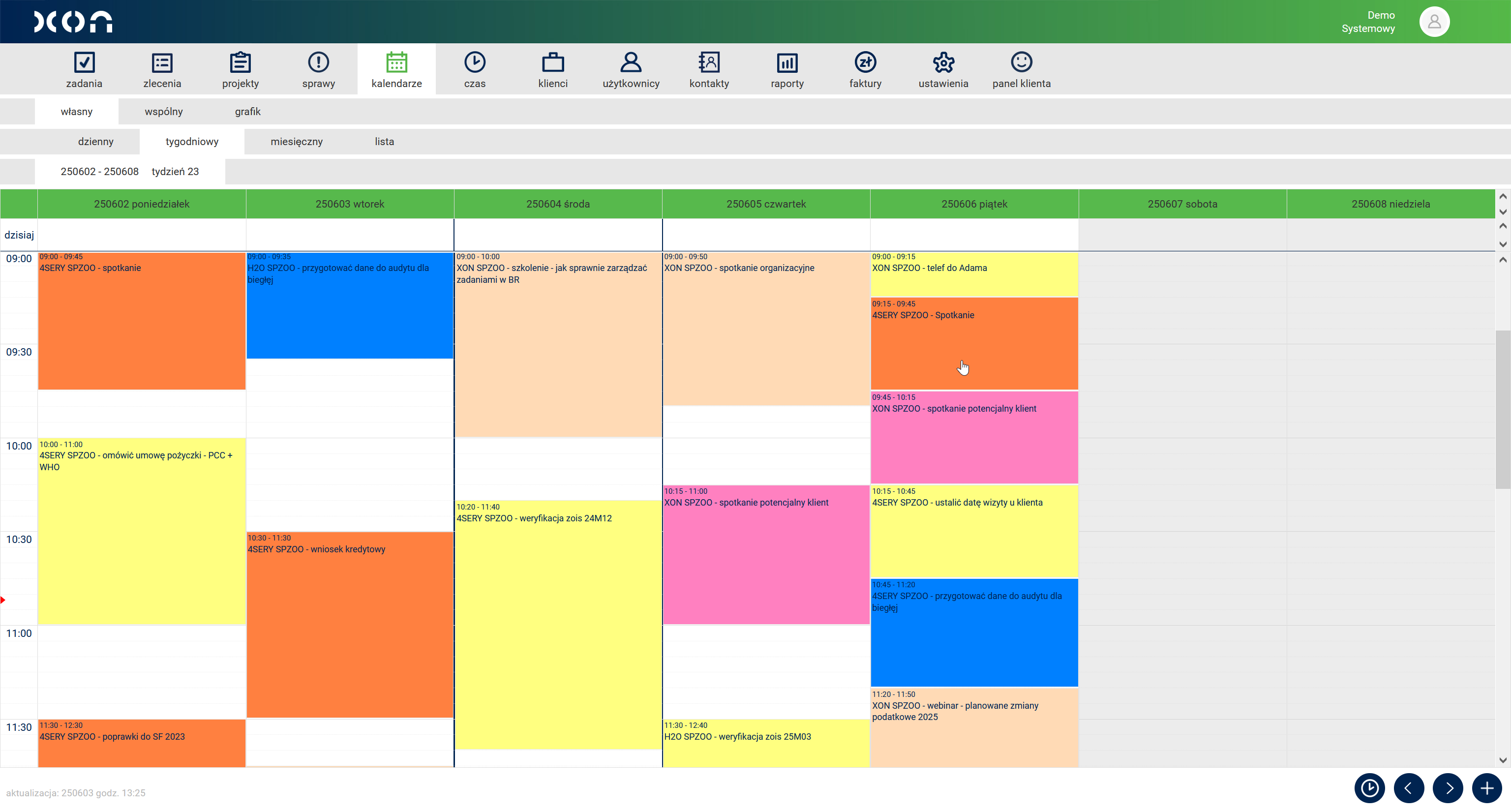Click the tydzień 23 week label
Screen dimensions: 1511x812
pos(175,171)
